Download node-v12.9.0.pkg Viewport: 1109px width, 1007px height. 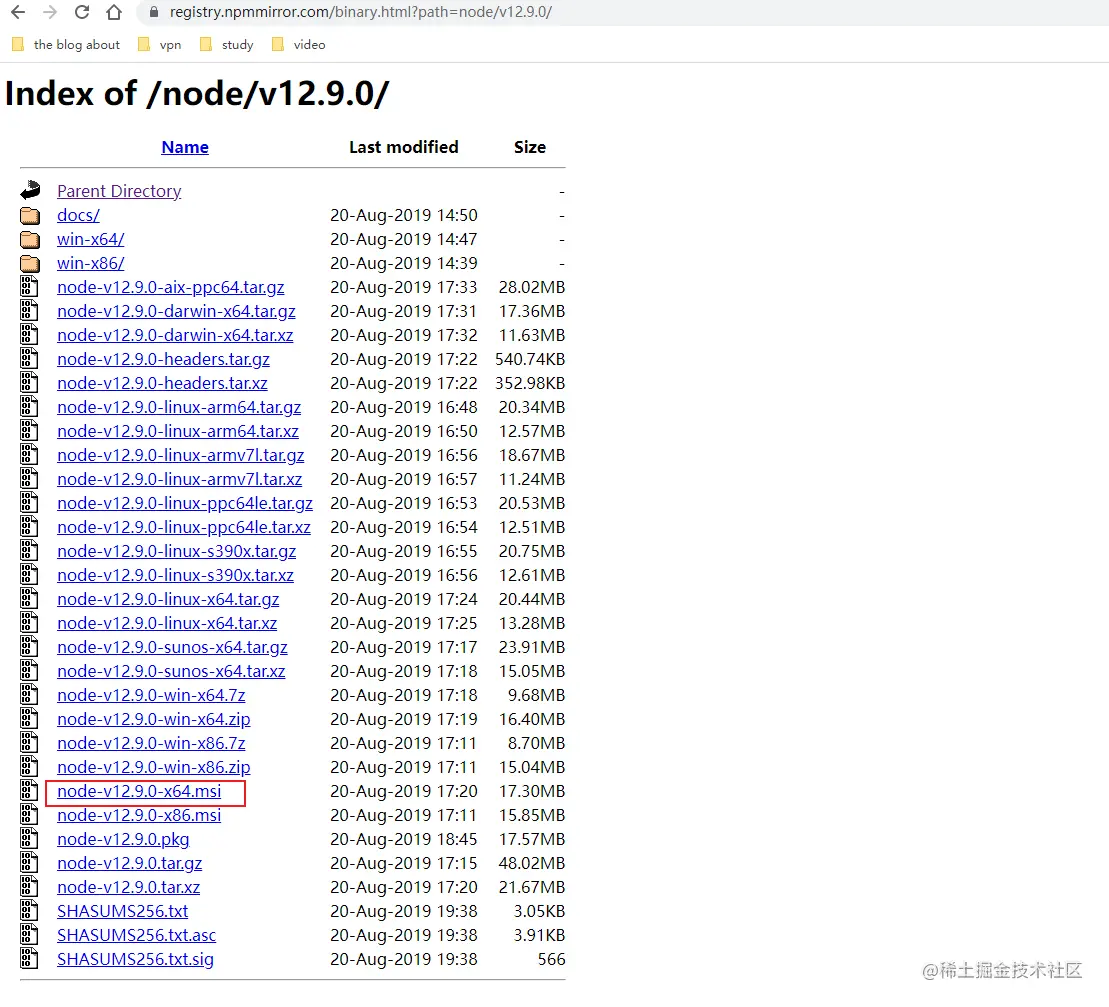coord(123,840)
